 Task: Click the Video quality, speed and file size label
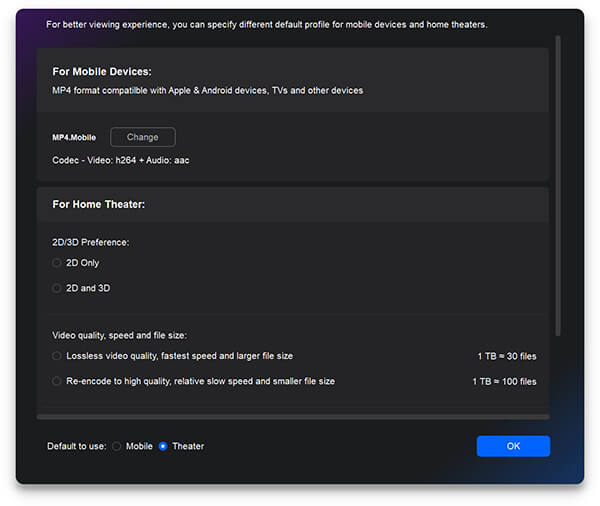119,335
